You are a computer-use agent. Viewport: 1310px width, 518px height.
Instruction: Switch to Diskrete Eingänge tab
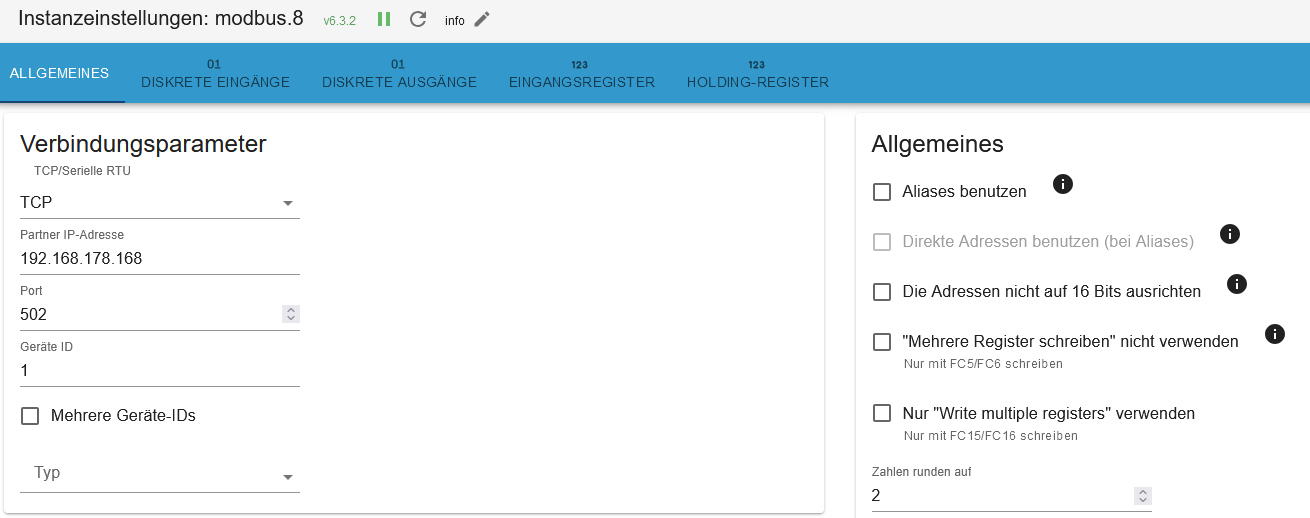coord(216,73)
